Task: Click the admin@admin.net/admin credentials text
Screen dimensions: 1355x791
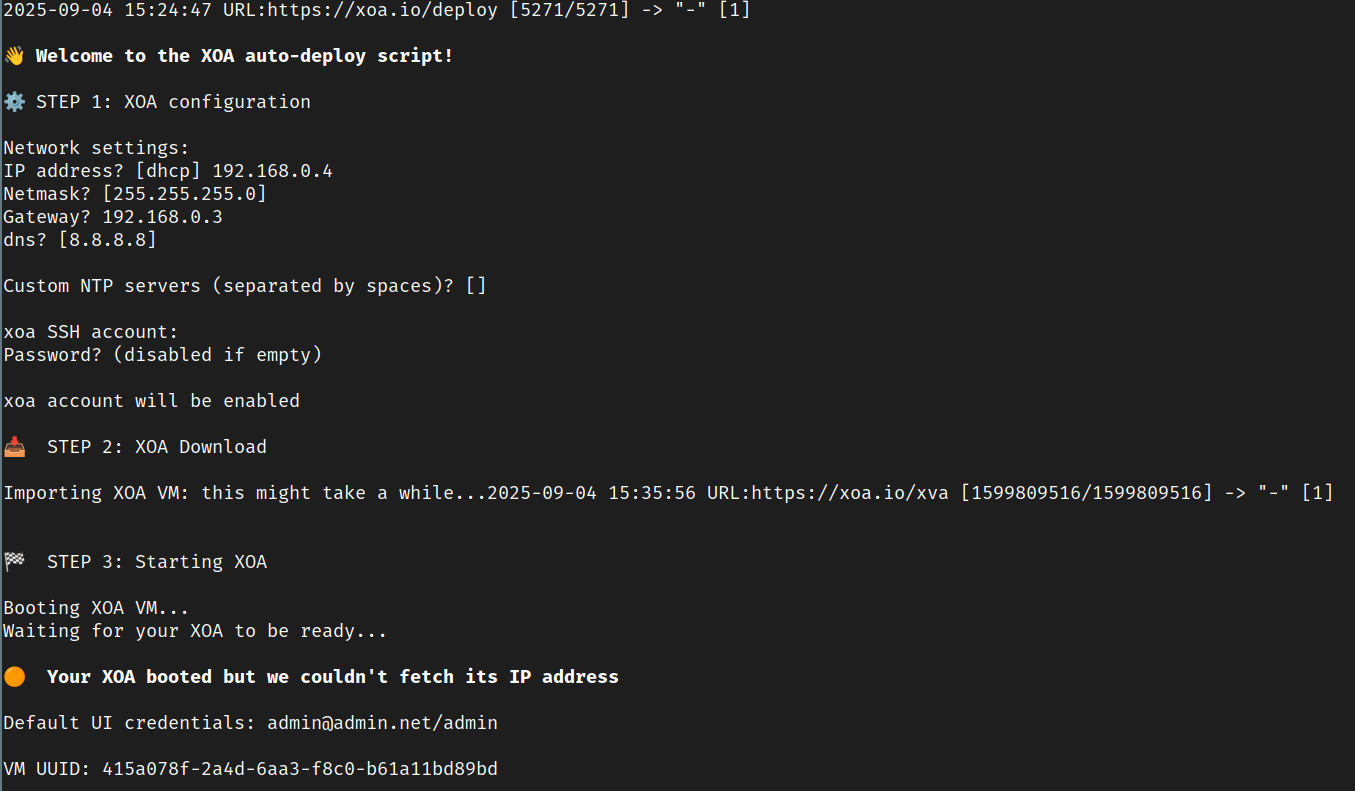Action: [x=382, y=723]
